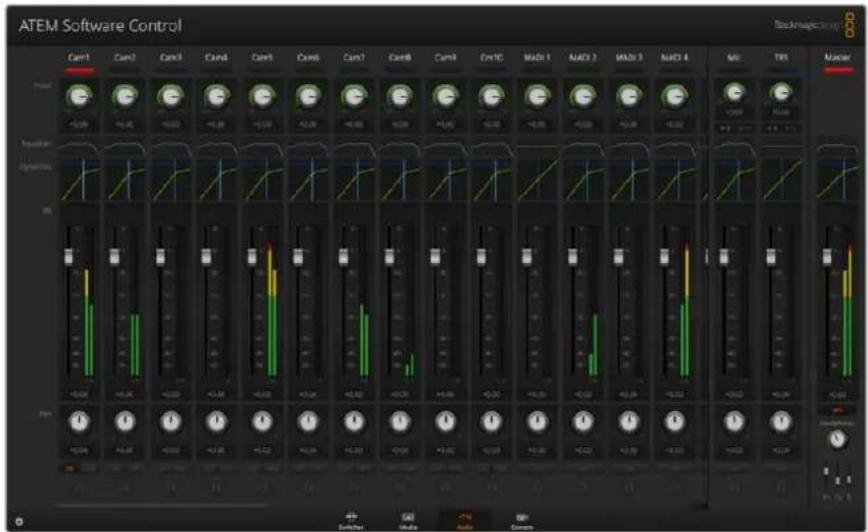
Task: Open the Master dynamics graph
Action: [x=837, y=179]
